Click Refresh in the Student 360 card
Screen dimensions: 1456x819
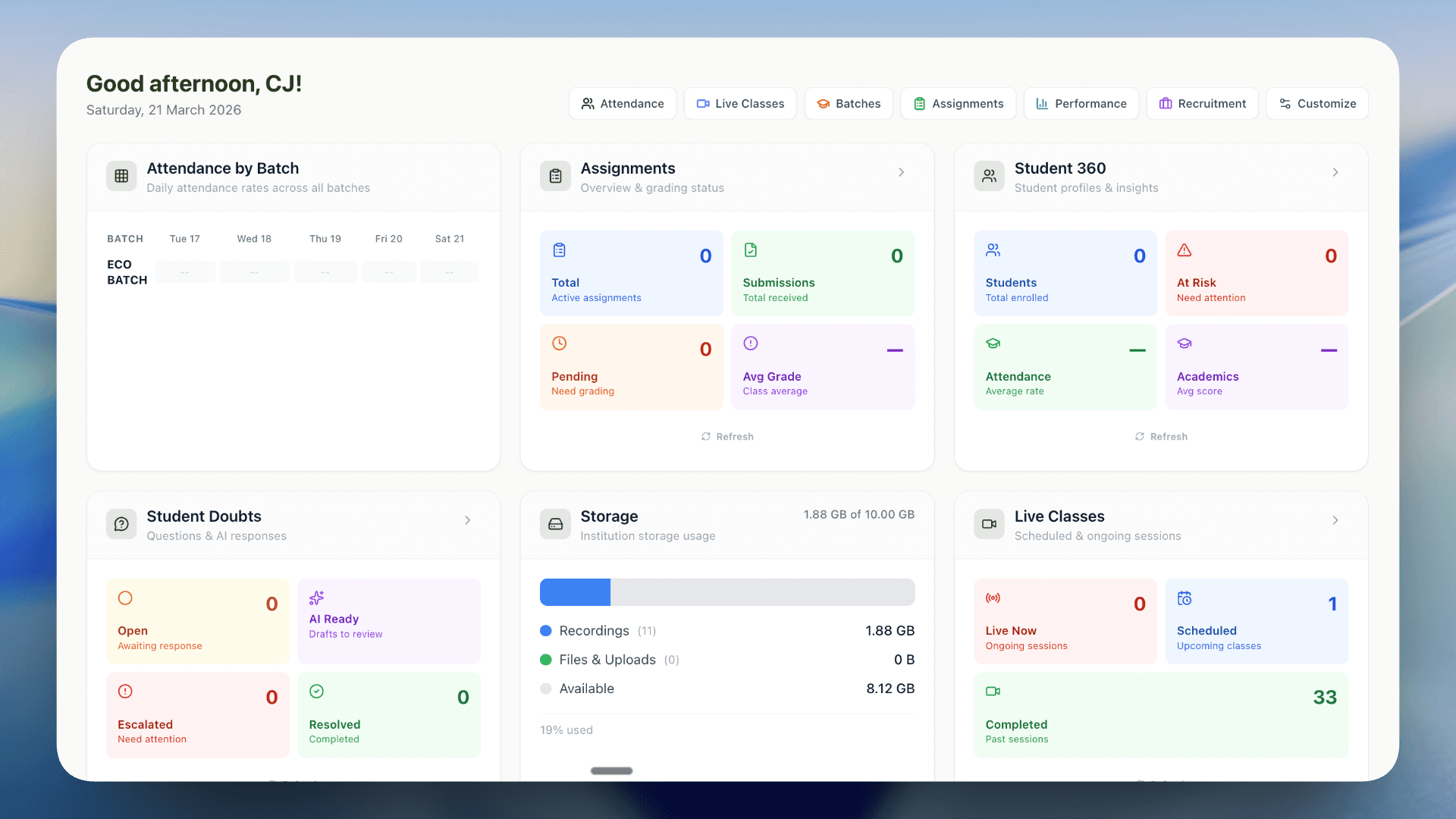pos(1160,436)
